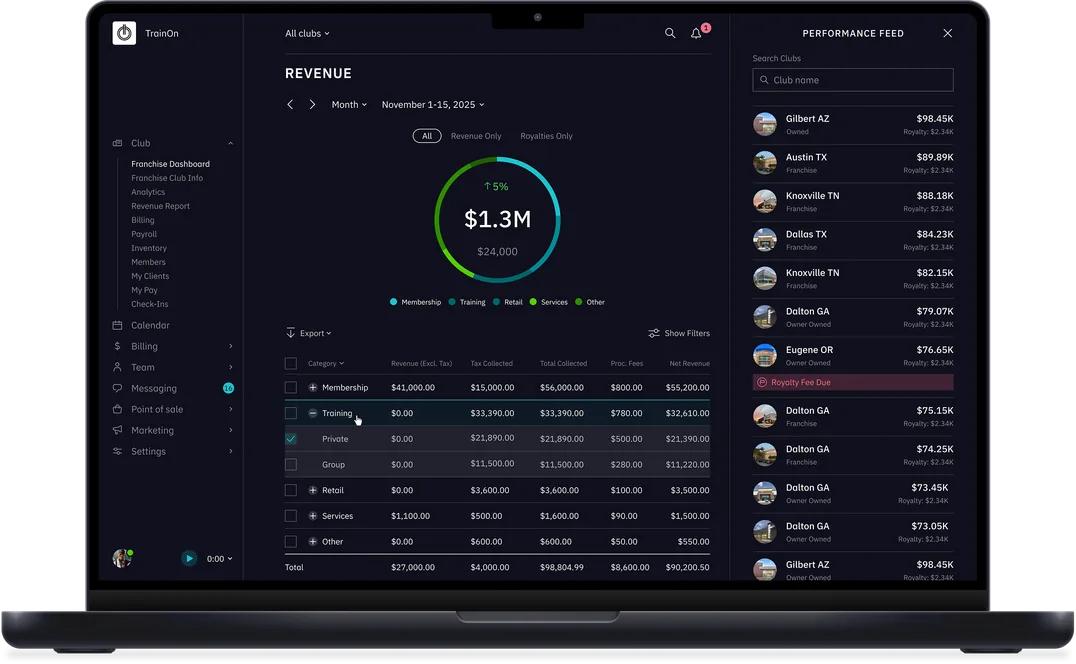Uncheck the Private row checkbox

point(291,439)
